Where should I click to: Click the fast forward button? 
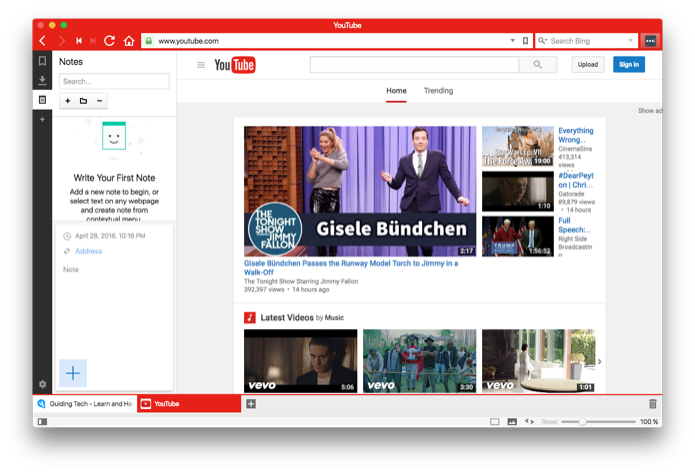93,41
